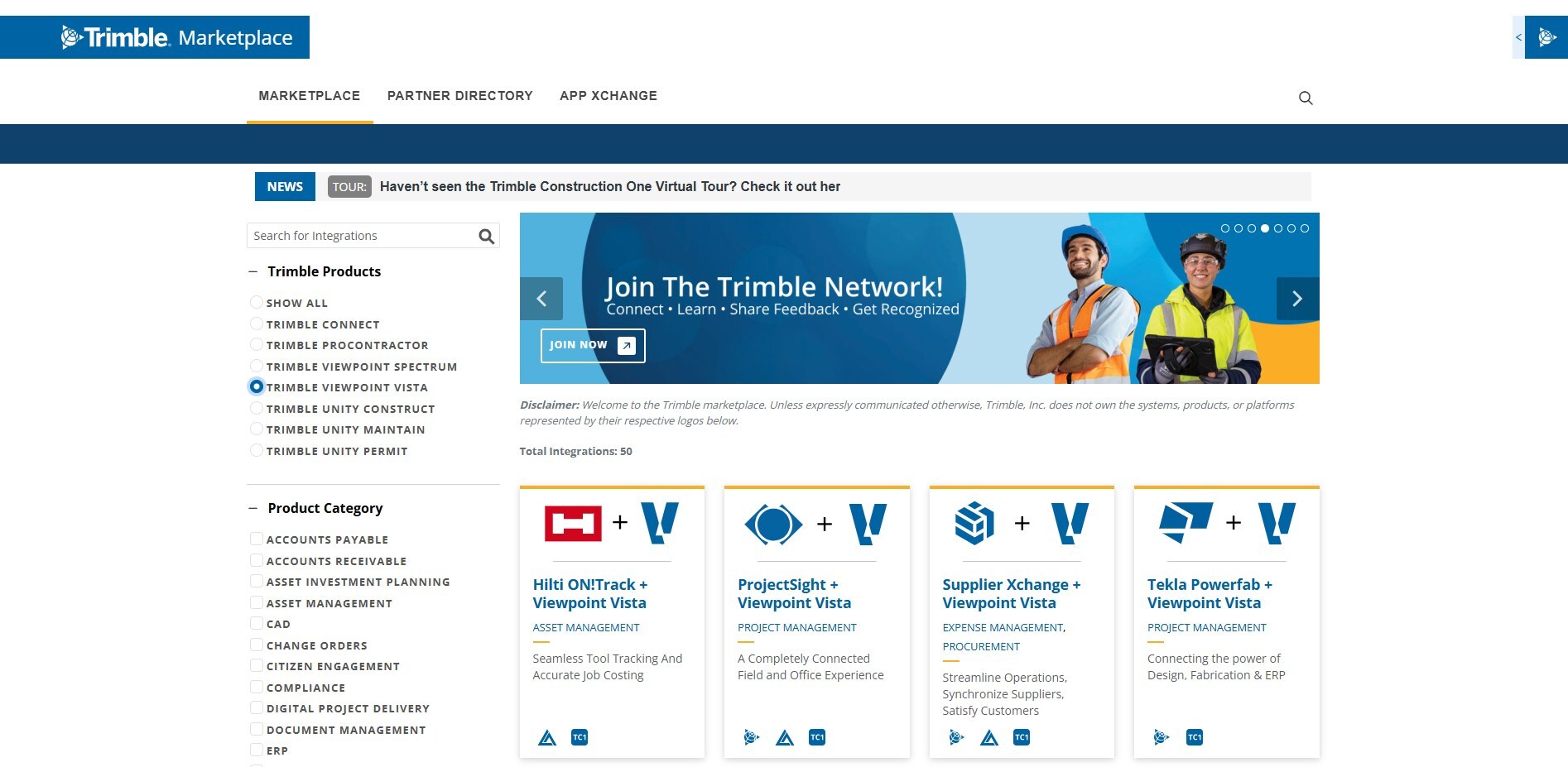Click the Trimble icon on the ProjectSight card footer
Image resolution: width=1568 pixels, height=767 pixels.
point(750,736)
